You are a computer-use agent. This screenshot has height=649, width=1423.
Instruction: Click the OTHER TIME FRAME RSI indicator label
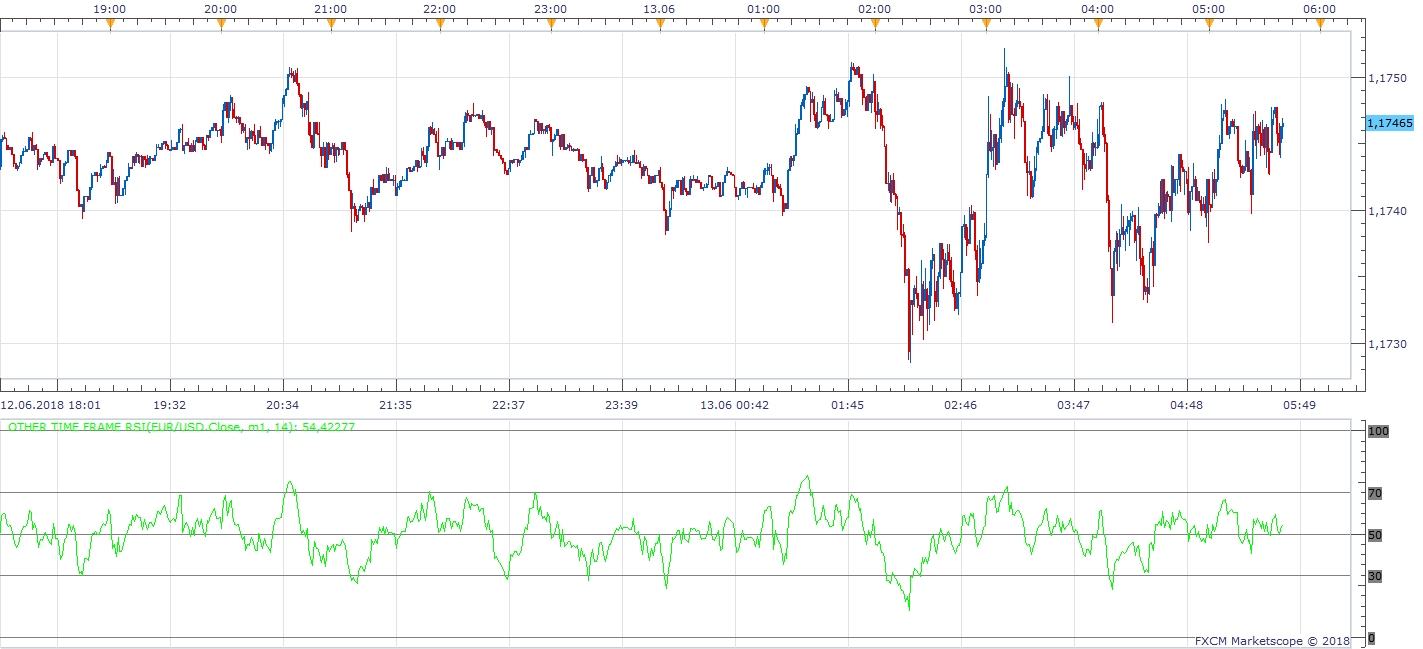click(181, 427)
